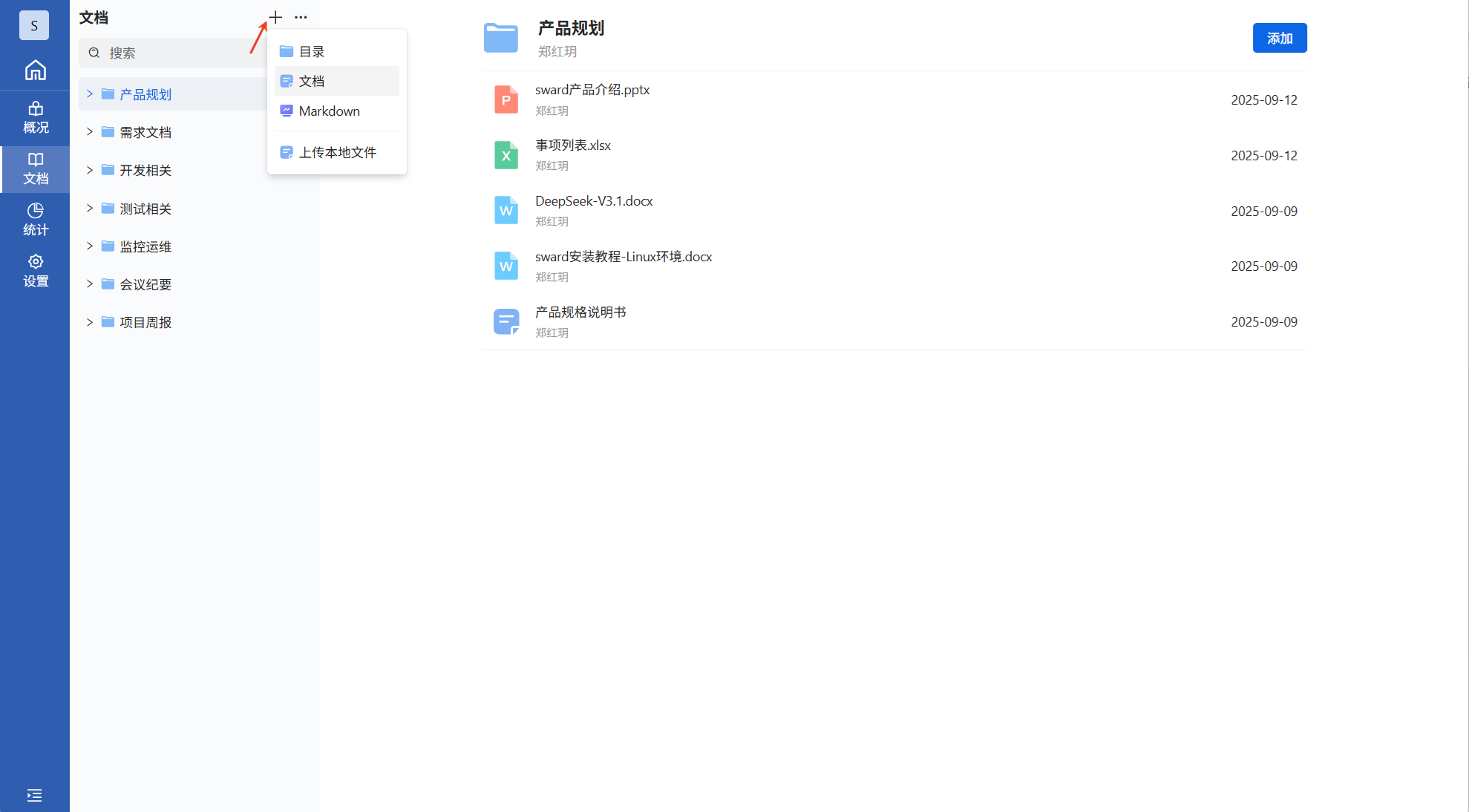This screenshot has width=1469, height=812.
Task: Expand the 产品规划 folder chevron
Action: [90, 94]
